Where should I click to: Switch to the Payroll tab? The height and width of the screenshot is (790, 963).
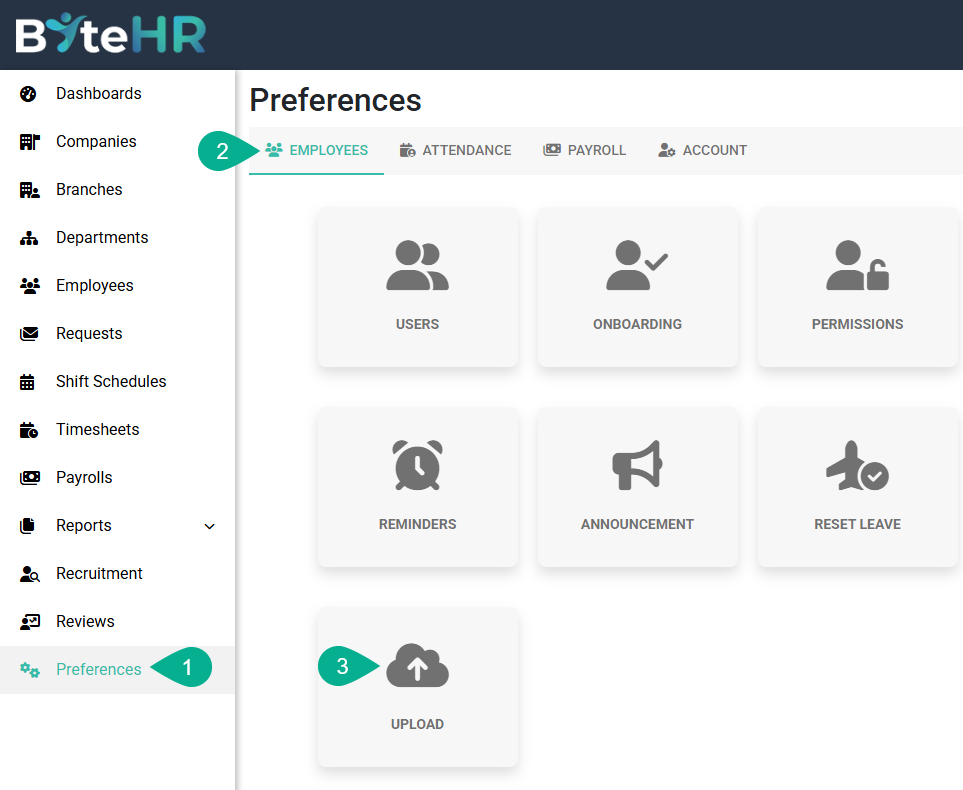[x=585, y=151]
